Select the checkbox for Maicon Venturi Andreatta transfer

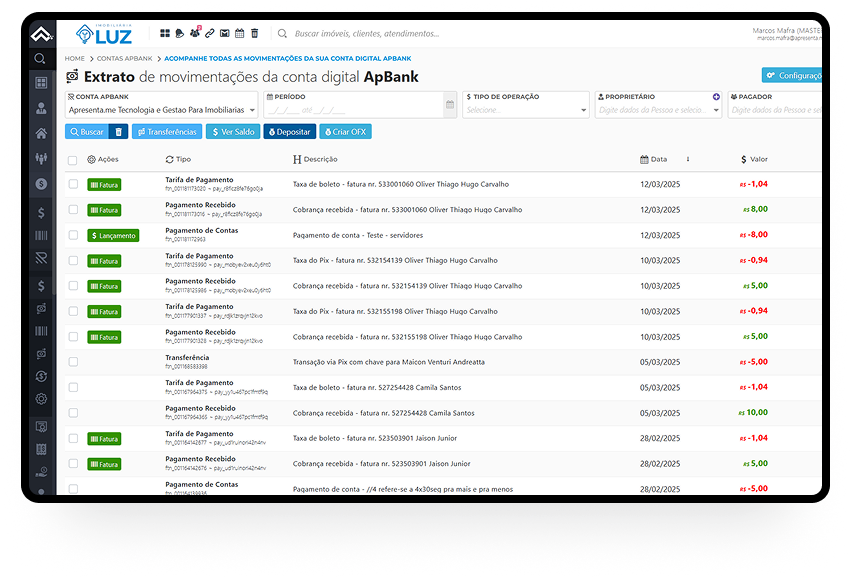(73, 362)
